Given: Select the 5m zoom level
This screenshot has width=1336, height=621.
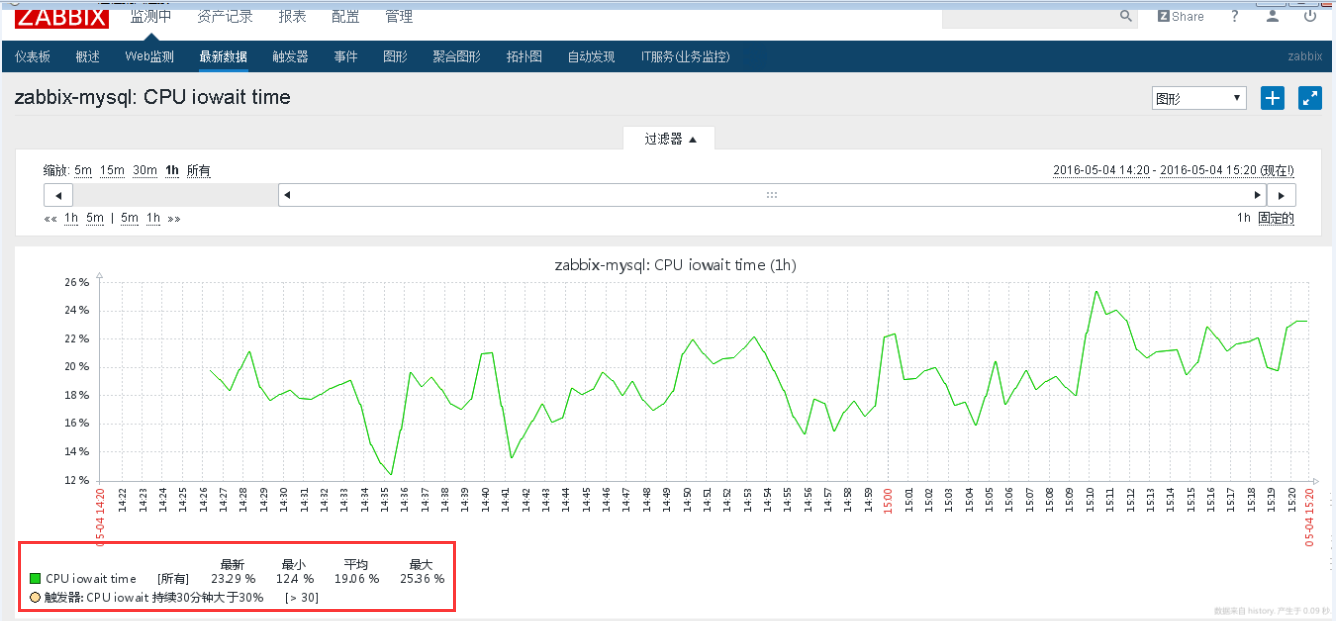Looking at the screenshot, I should 83,170.
